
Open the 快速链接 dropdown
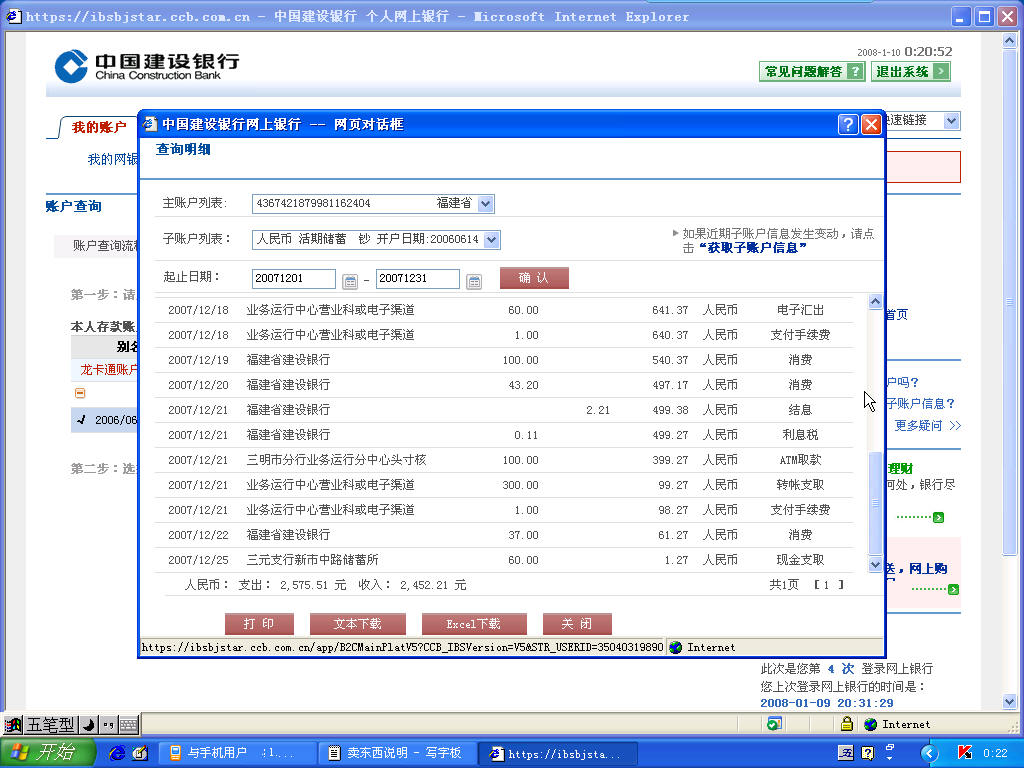coord(952,120)
